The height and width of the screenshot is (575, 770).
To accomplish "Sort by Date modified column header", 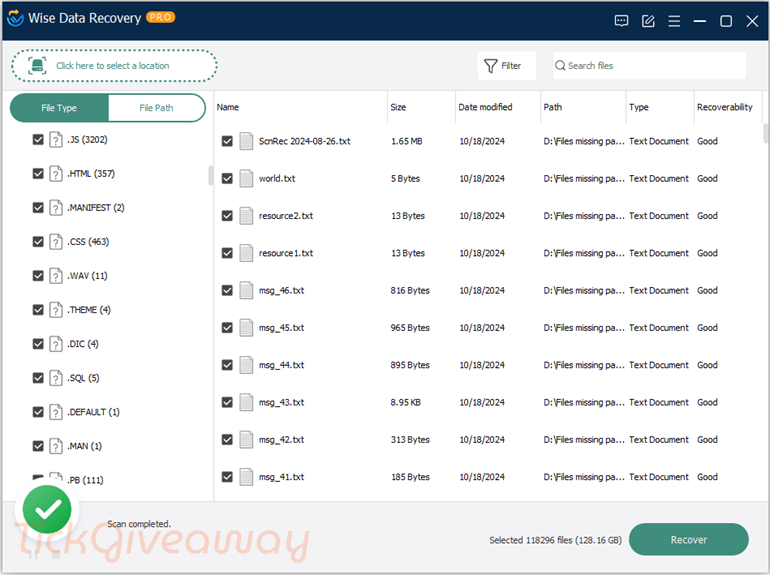I will pyautogui.click(x=497, y=107).
